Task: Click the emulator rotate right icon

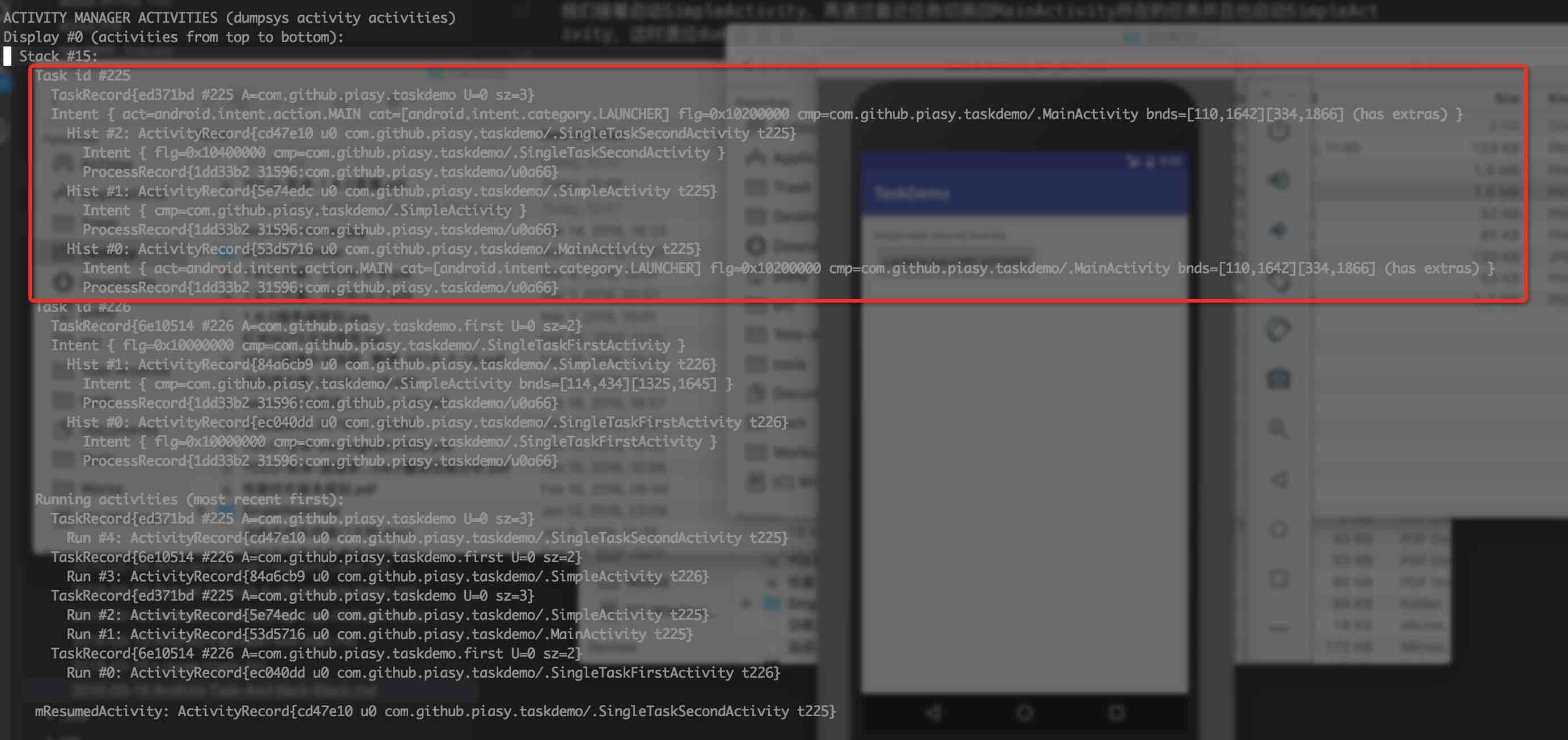Action: tap(1278, 329)
